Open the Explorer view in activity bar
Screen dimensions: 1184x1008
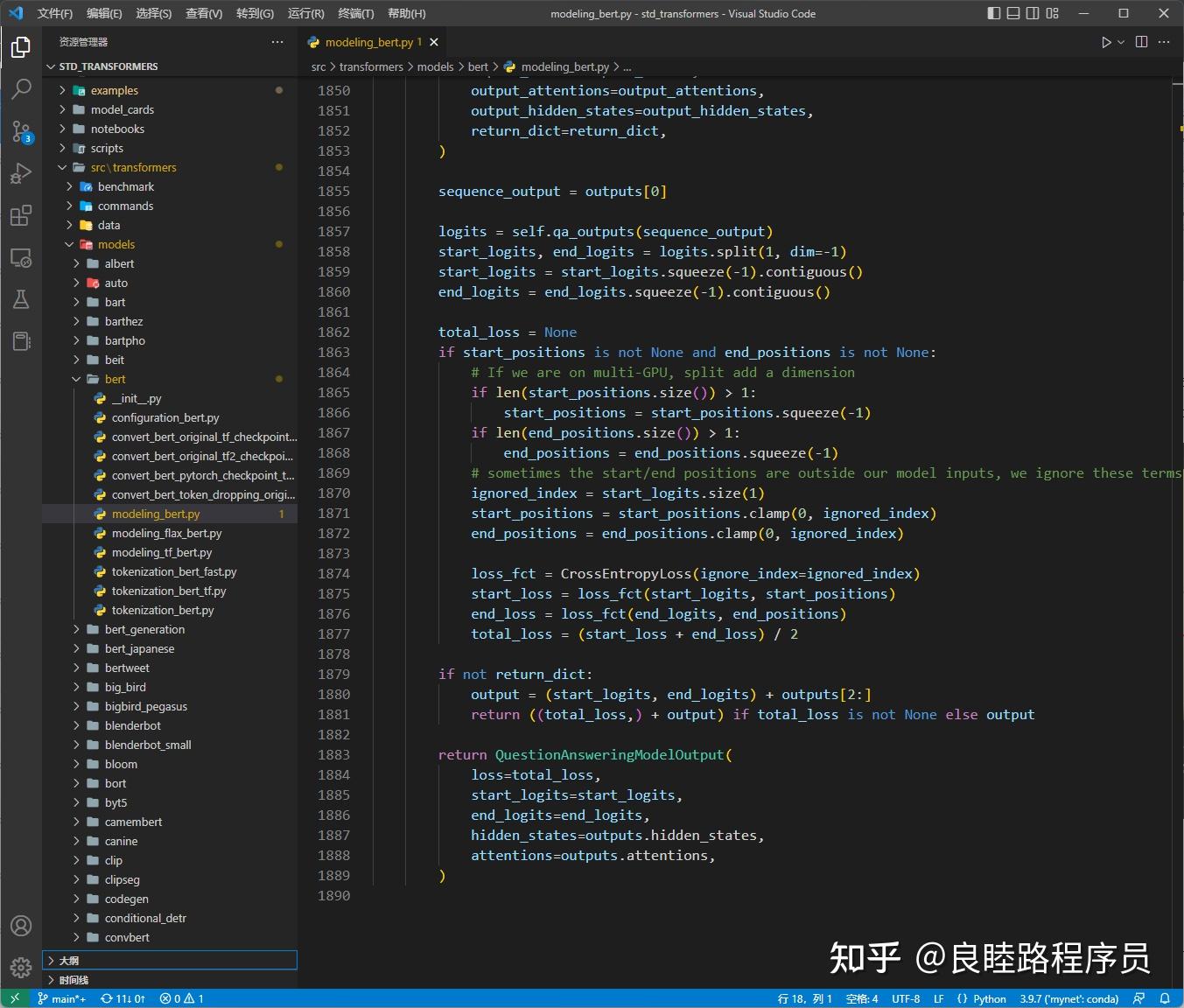coord(21,47)
